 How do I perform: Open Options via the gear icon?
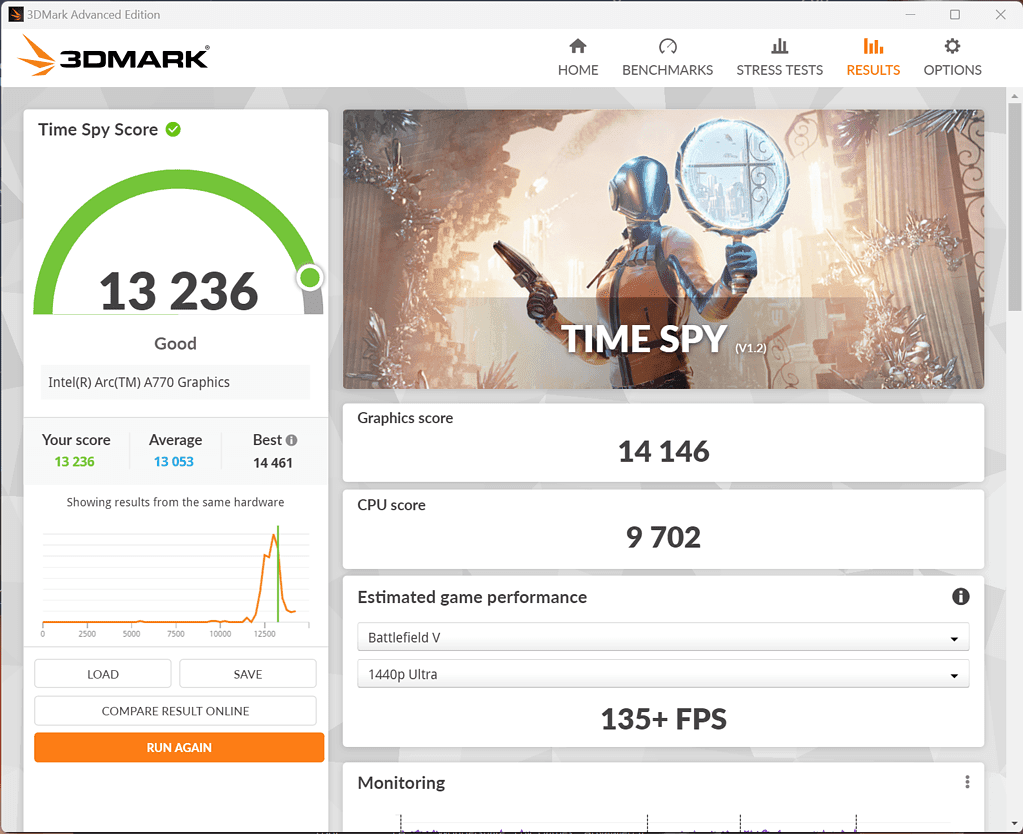[x=952, y=46]
